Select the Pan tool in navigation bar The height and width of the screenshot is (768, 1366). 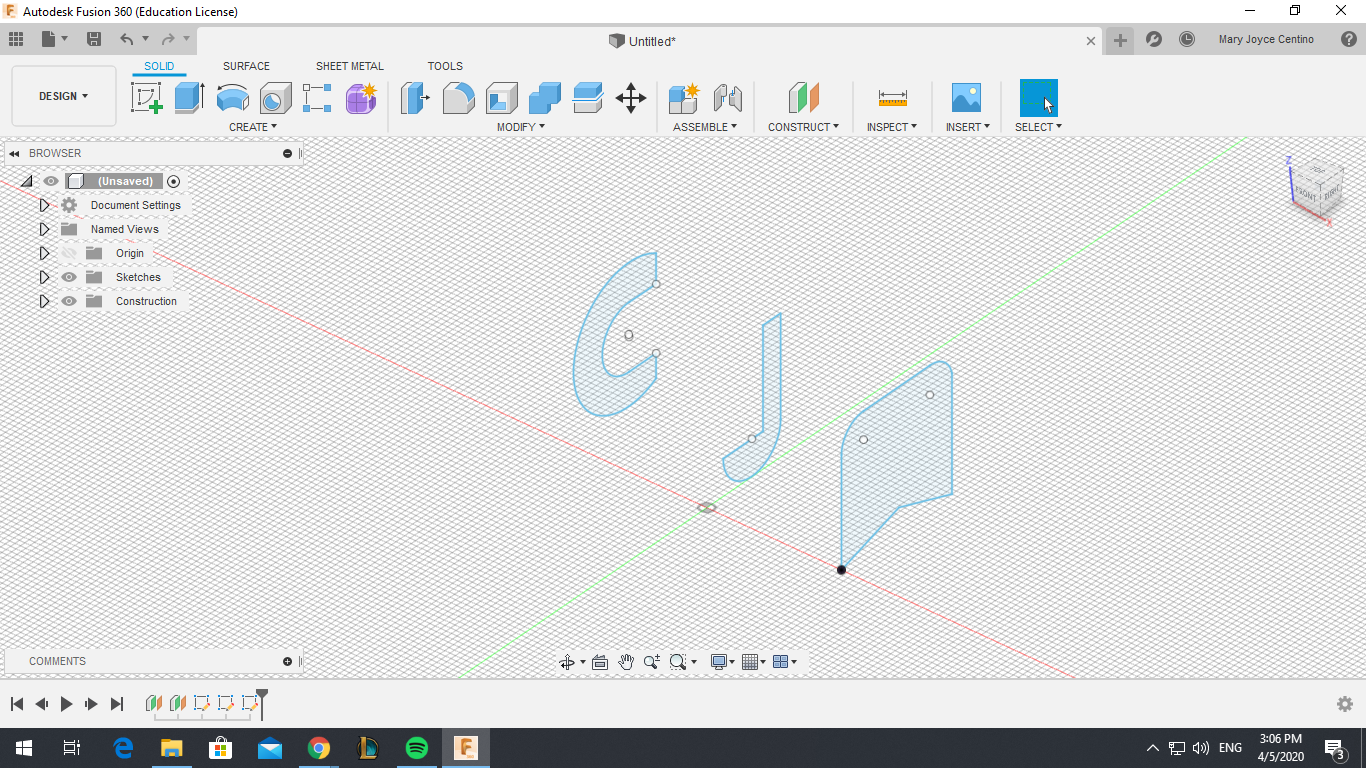pyautogui.click(x=627, y=661)
